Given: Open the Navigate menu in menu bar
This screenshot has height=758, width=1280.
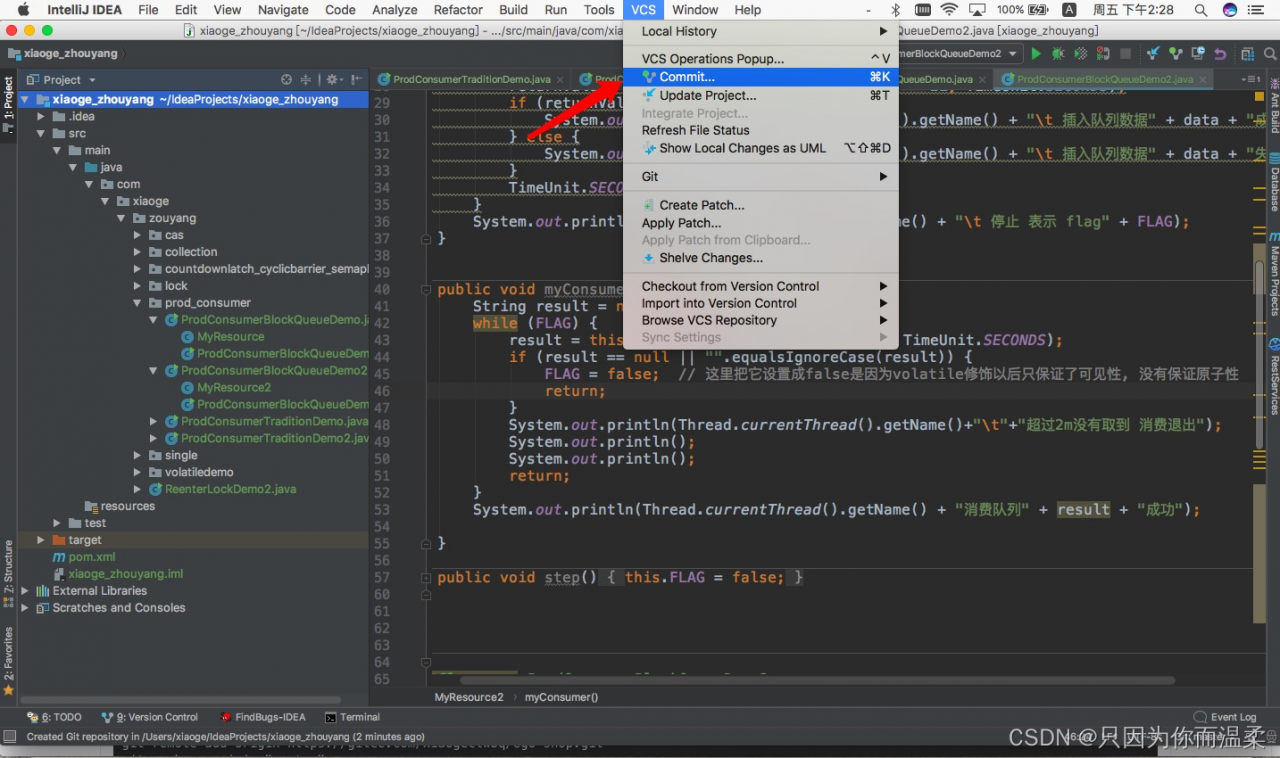Looking at the screenshot, I should (x=283, y=10).
